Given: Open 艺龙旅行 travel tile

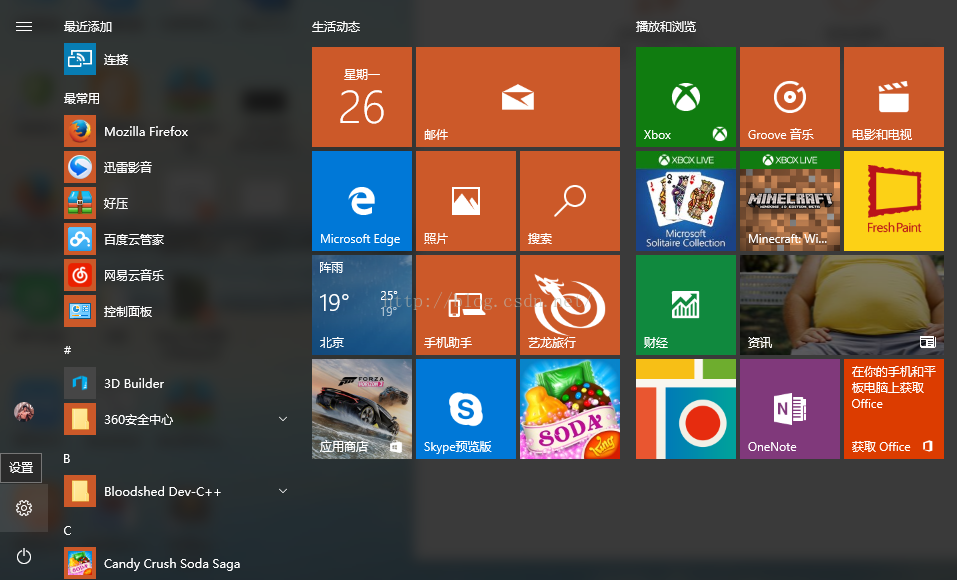Looking at the screenshot, I should coord(570,305).
